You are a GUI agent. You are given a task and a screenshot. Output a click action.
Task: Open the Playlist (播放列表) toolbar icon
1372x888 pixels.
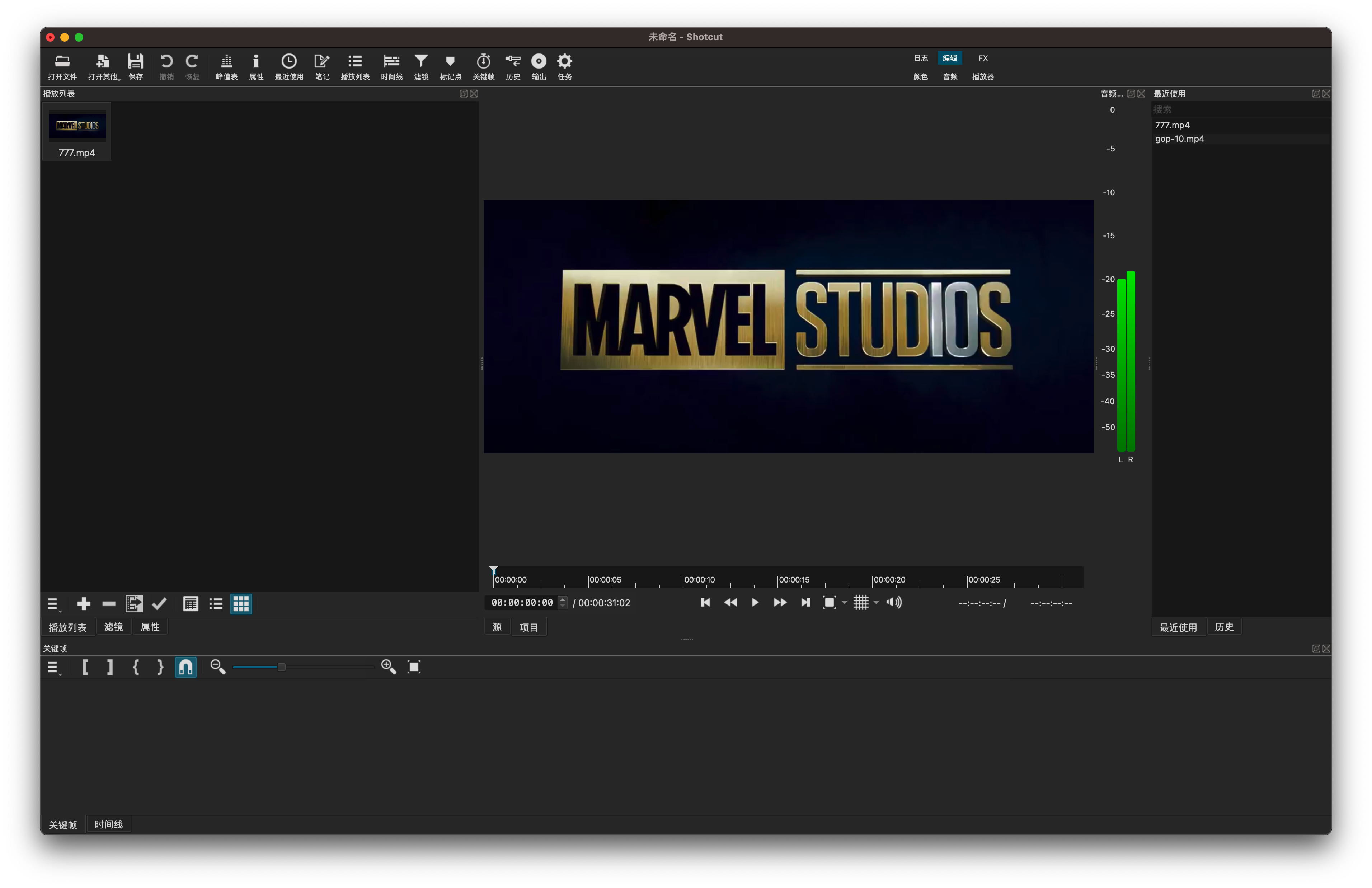coord(355,66)
